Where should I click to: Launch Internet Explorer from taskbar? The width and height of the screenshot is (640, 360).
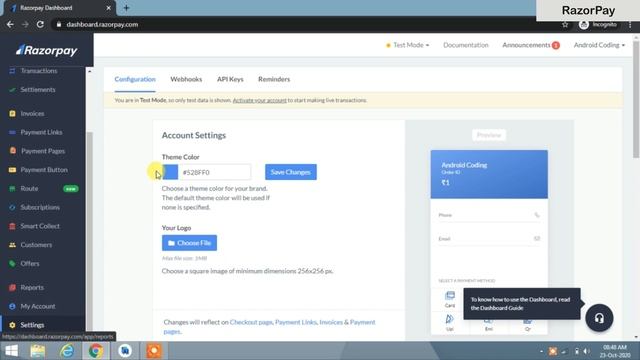click(67, 351)
